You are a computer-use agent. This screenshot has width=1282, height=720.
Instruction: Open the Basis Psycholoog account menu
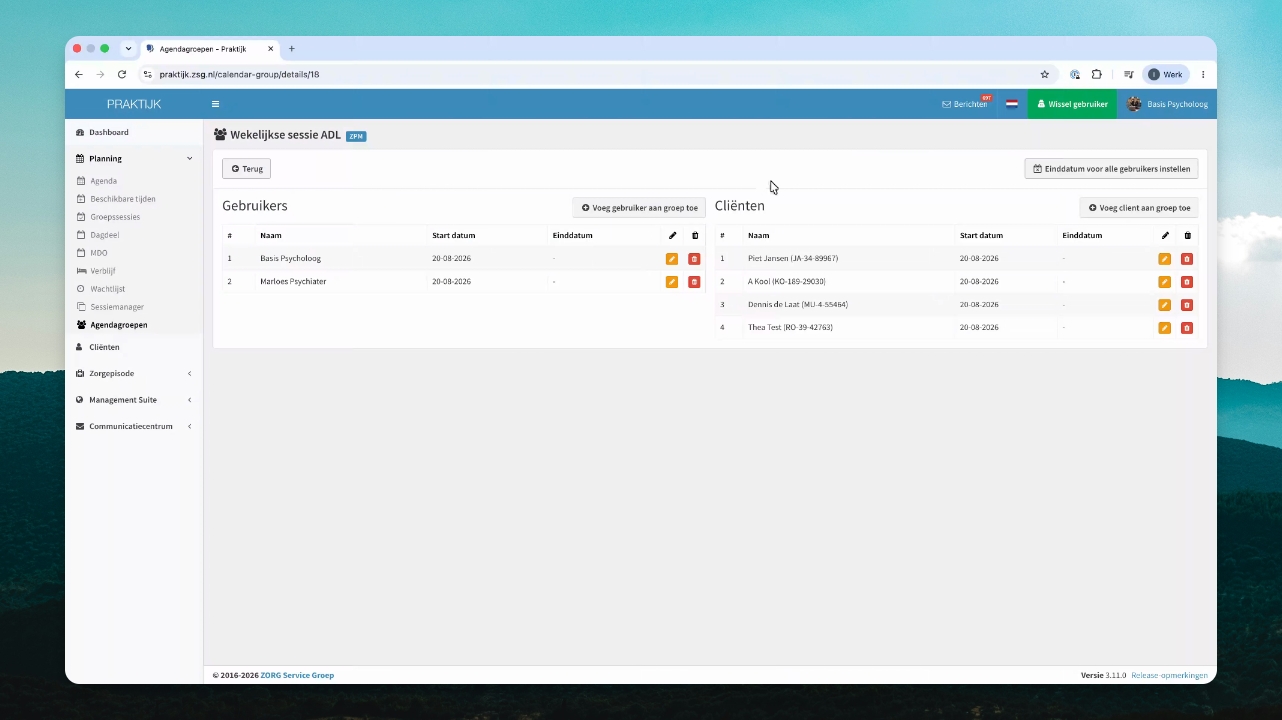click(x=1168, y=104)
